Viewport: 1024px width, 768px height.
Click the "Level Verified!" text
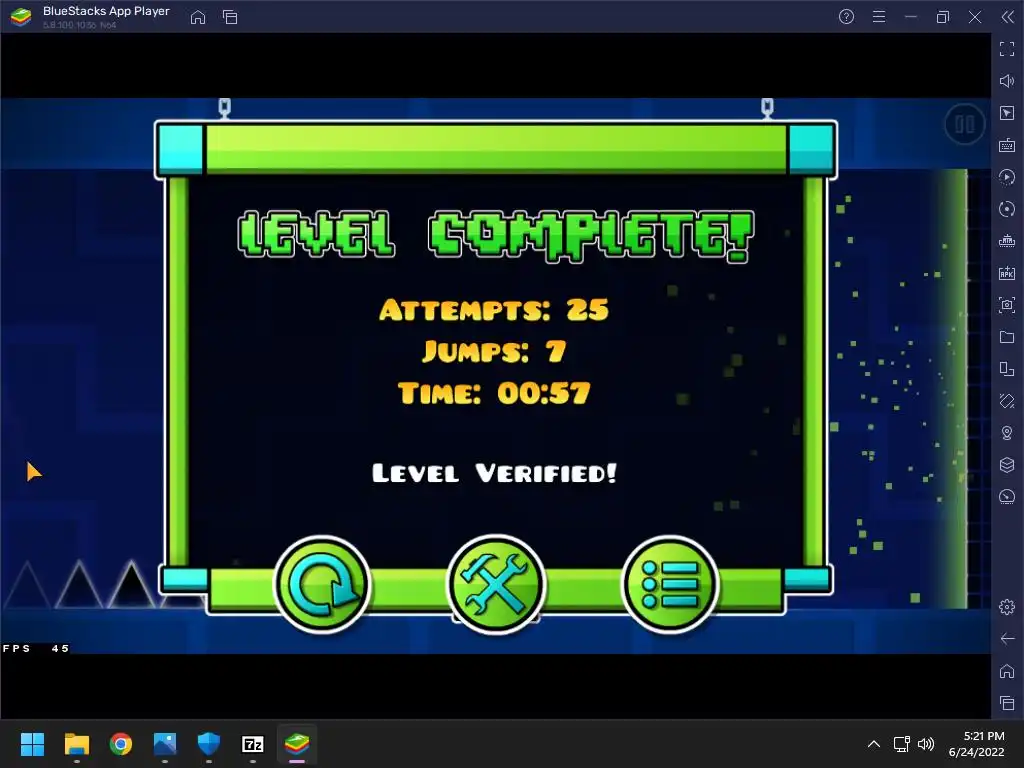[x=494, y=473]
